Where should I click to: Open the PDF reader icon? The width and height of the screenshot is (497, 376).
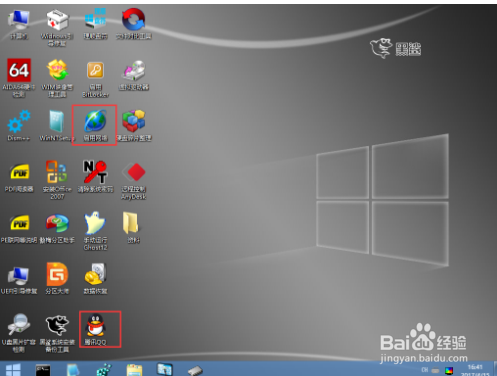point(19,177)
